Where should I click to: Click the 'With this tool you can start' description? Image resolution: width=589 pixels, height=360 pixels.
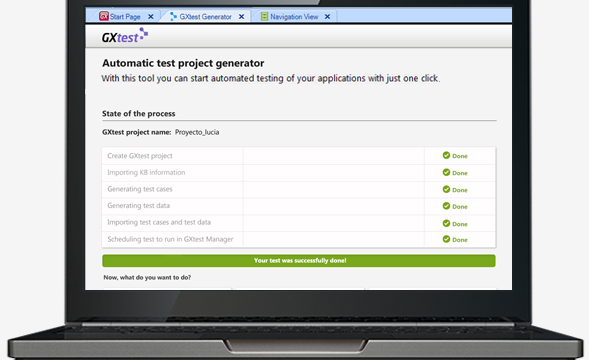pyautogui.click(x=270, y=78)
